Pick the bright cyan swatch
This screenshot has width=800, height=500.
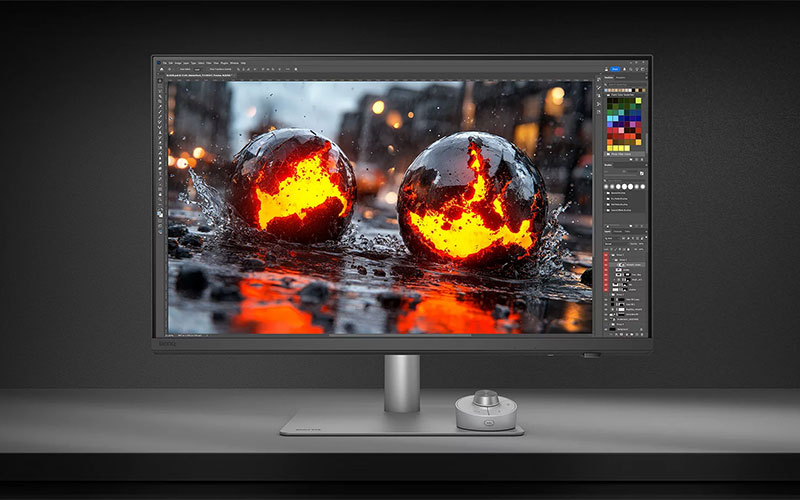click(x=610, y=118)
